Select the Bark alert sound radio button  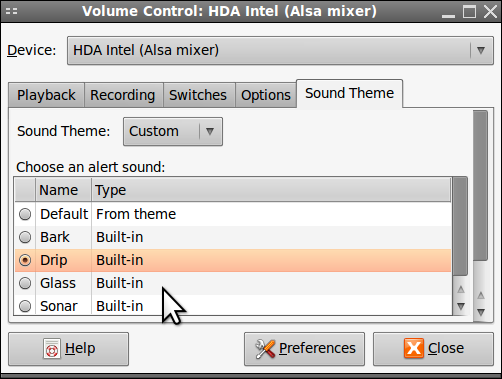(25, 237)
